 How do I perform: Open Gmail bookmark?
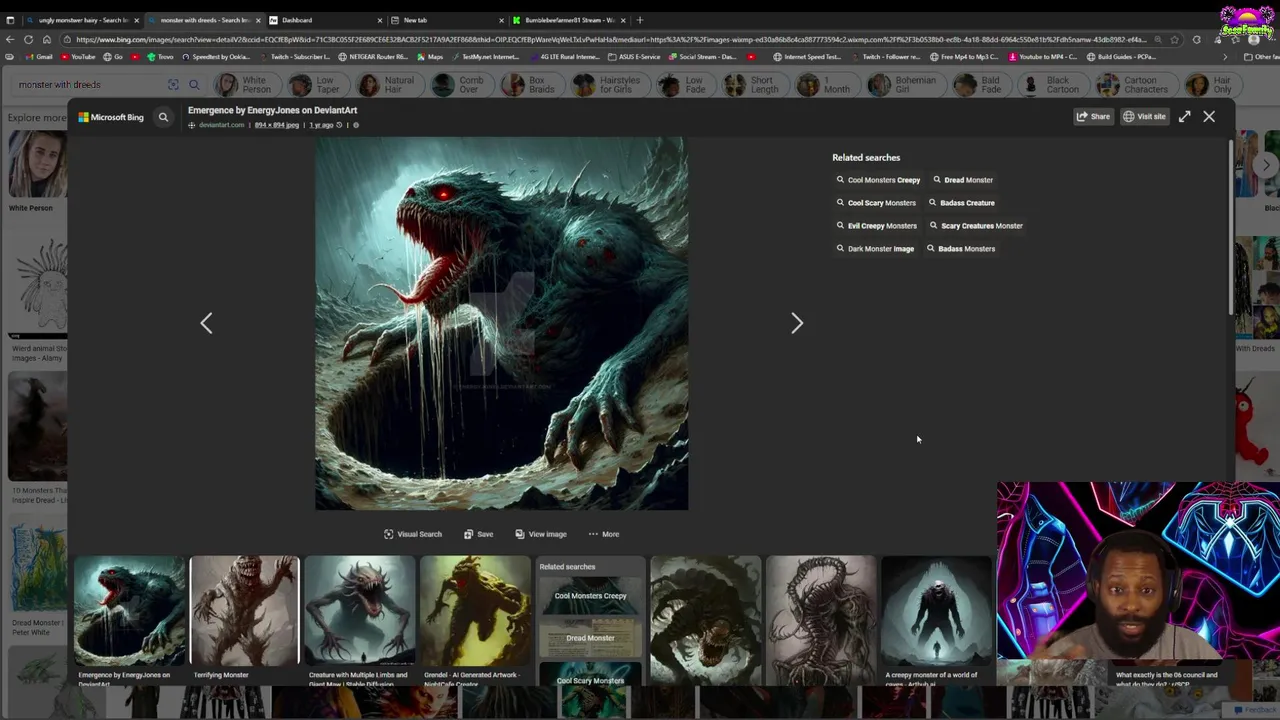(38, 57)
